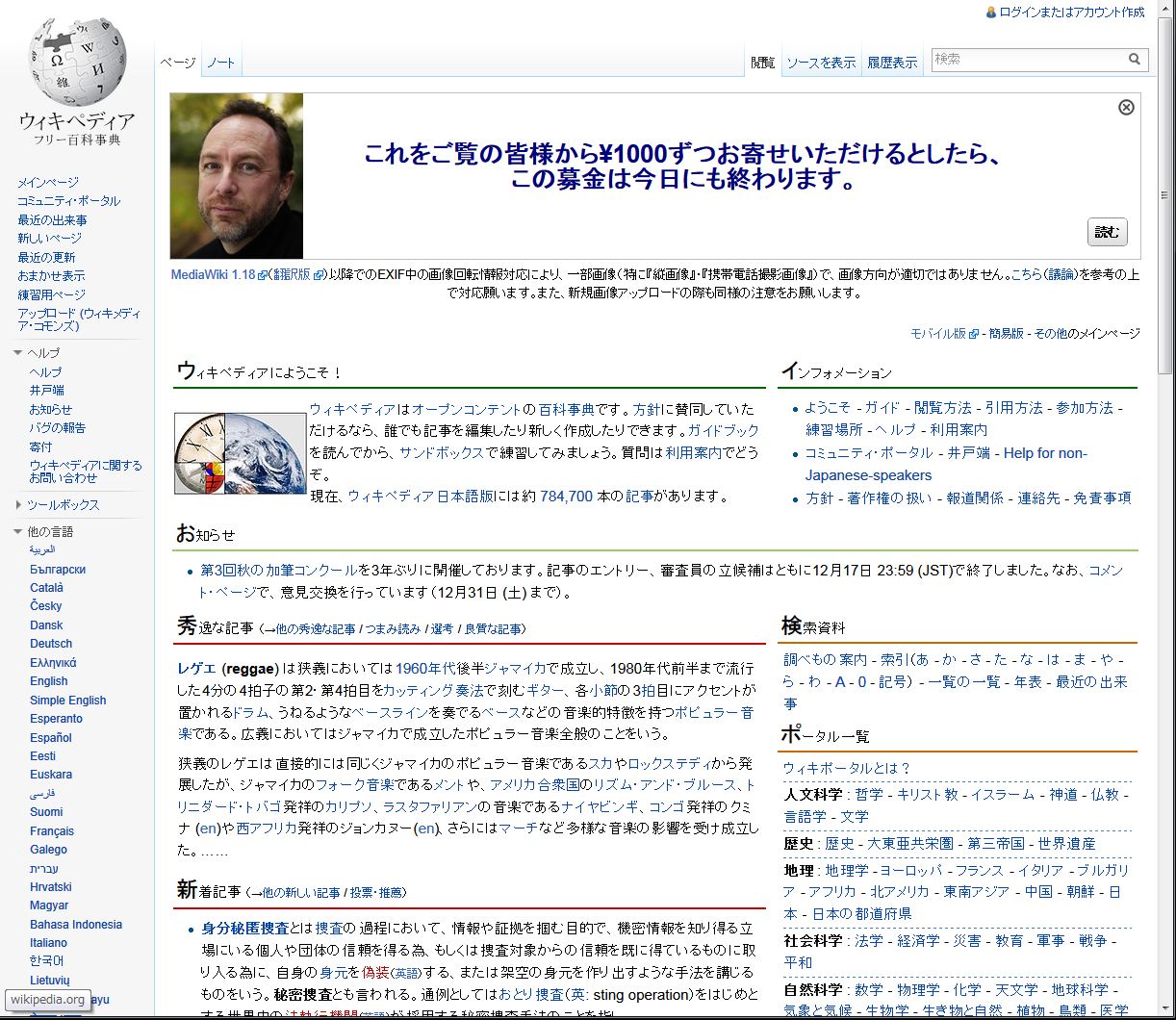Select Deutsch language link

coord(51,644)
